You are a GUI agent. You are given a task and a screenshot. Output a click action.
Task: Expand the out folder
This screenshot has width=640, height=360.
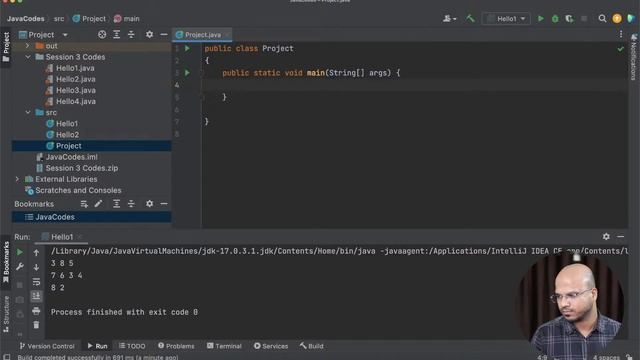[x=27, y=46]
